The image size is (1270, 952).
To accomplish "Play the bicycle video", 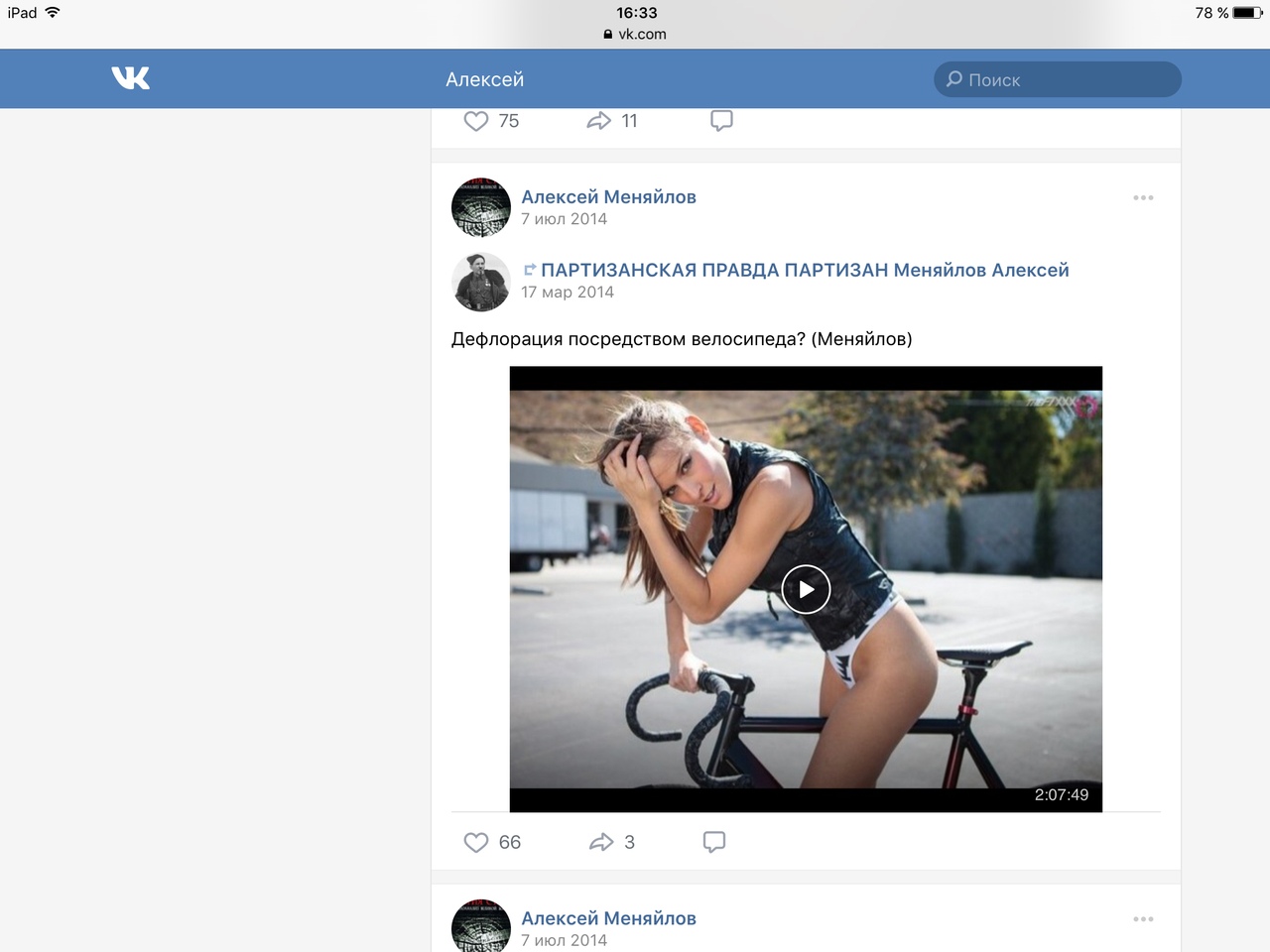I will 806,589.
